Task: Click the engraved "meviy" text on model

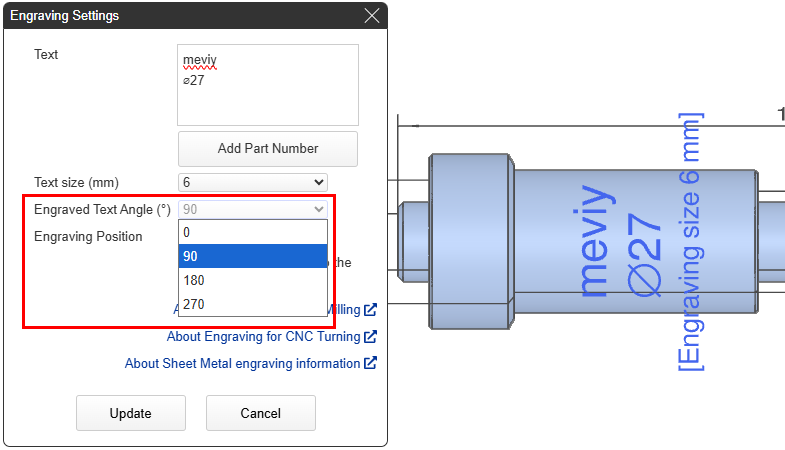Action: click(592, 241)
